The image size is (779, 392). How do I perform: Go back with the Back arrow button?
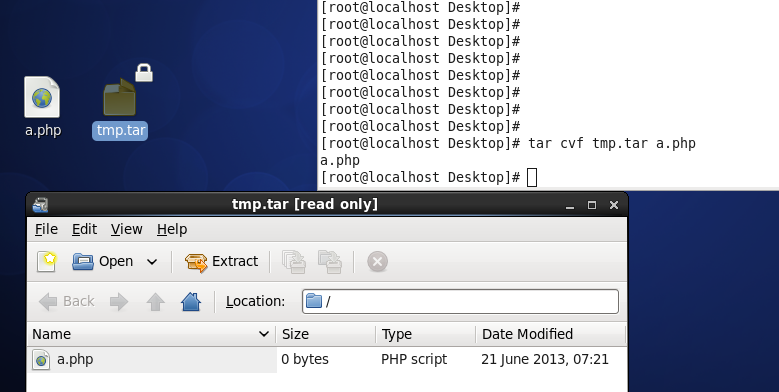pyautogui.click(x=66, y=302)
